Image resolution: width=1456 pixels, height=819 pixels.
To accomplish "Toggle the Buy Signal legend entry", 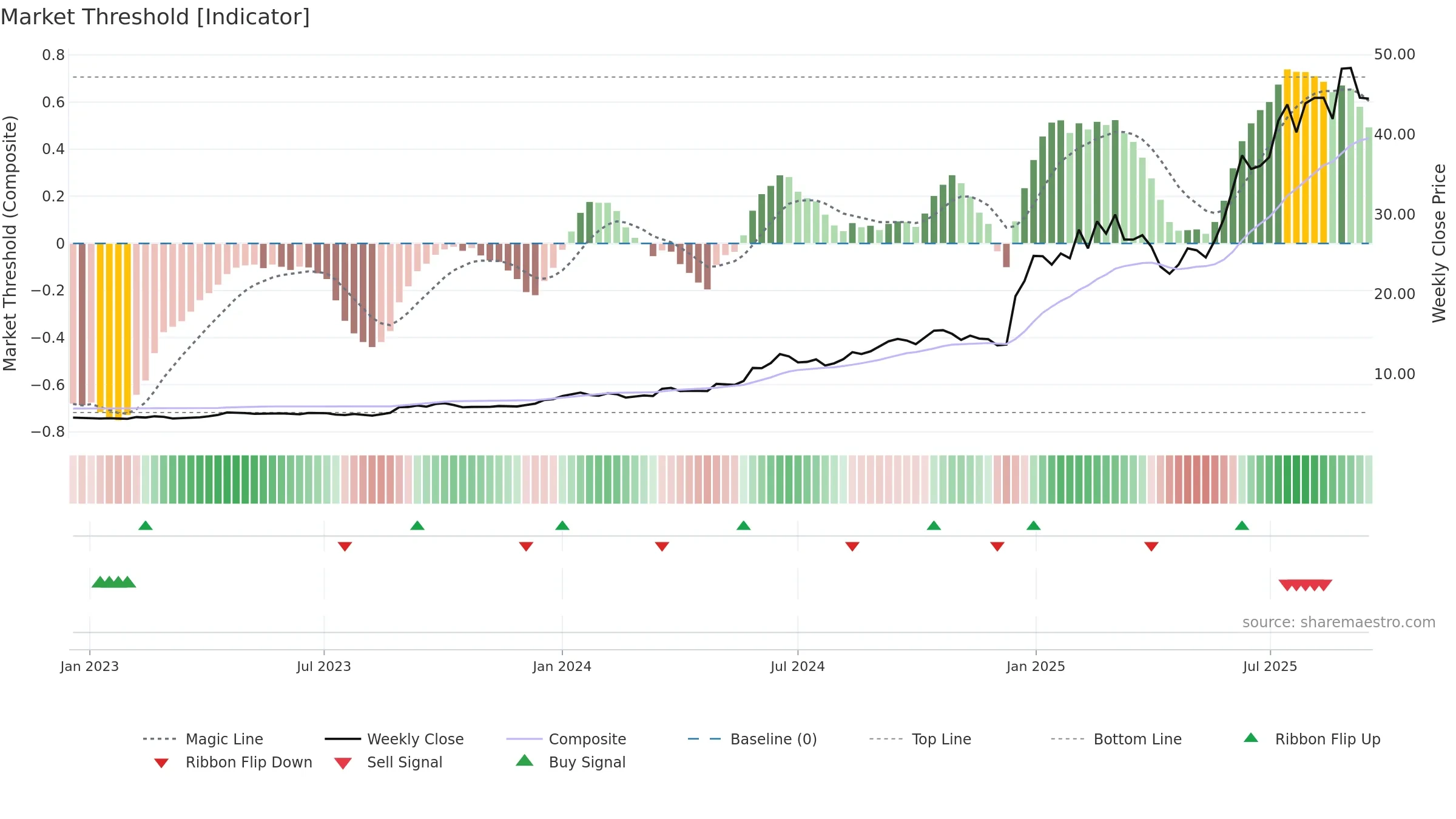I will pos(570,762).
